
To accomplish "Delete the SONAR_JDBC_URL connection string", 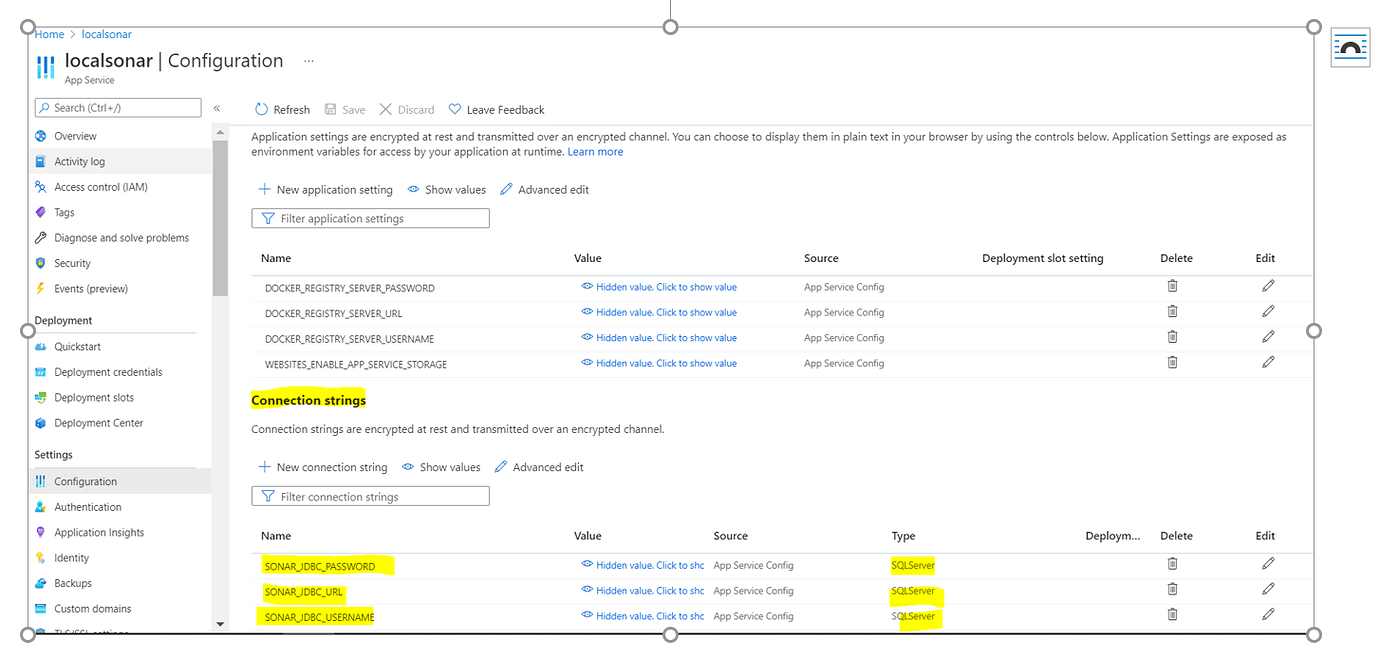I will 1172,590.
